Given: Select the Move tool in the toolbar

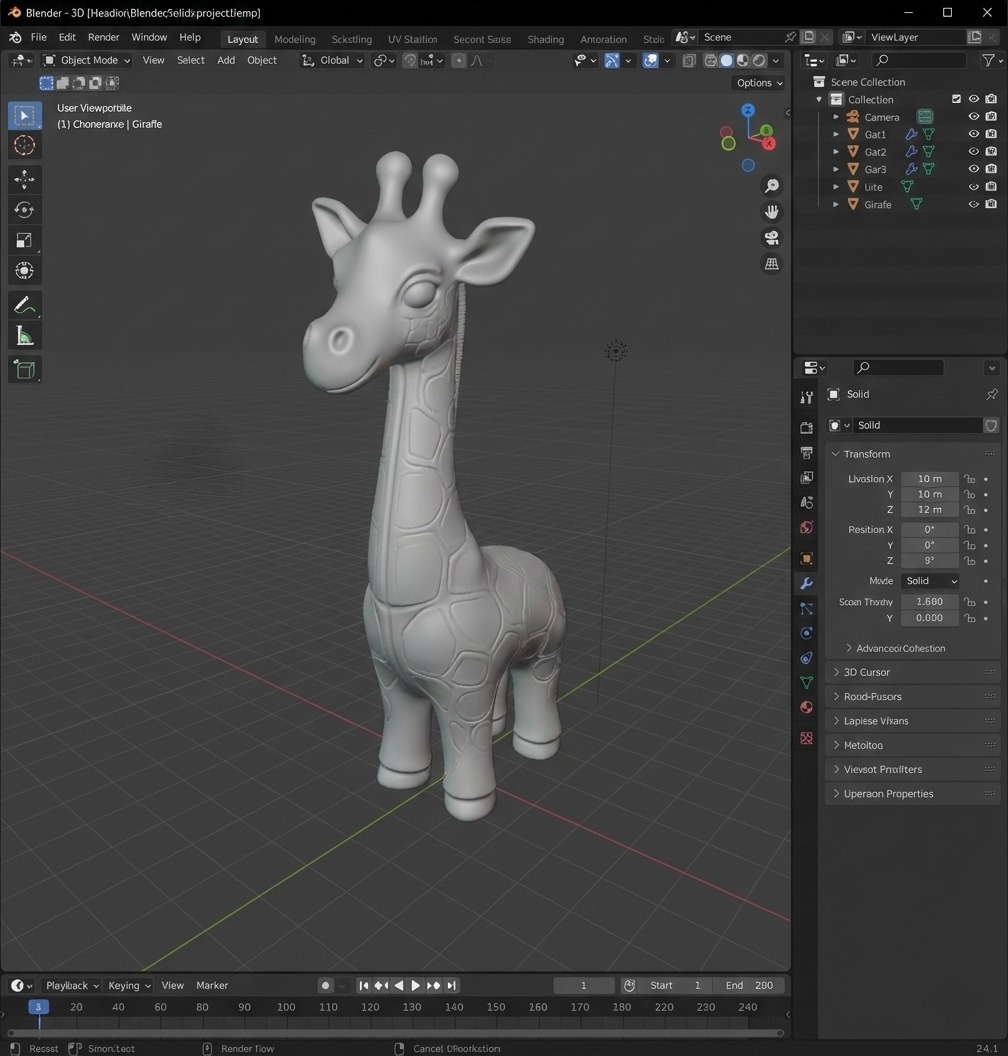Looking at the screenshot, I should click(x=24, y=179).
